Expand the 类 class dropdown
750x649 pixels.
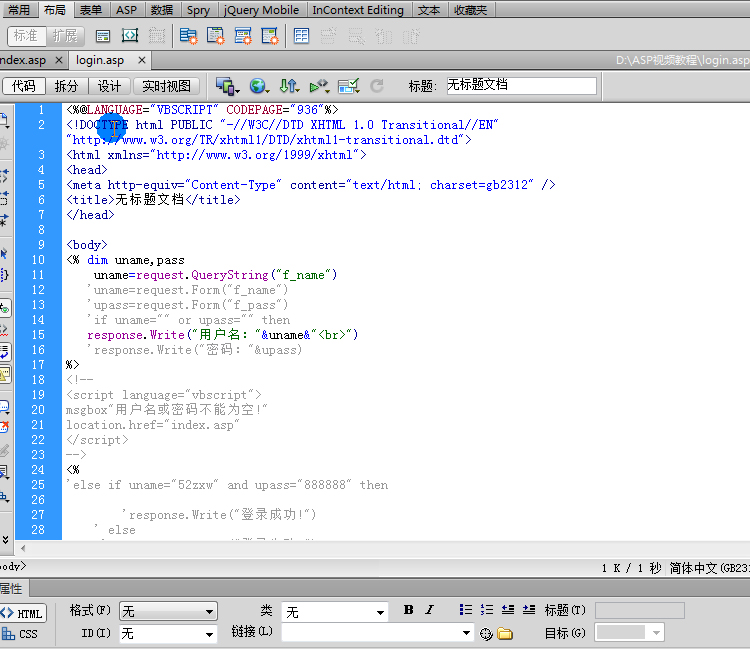[337, 611]
